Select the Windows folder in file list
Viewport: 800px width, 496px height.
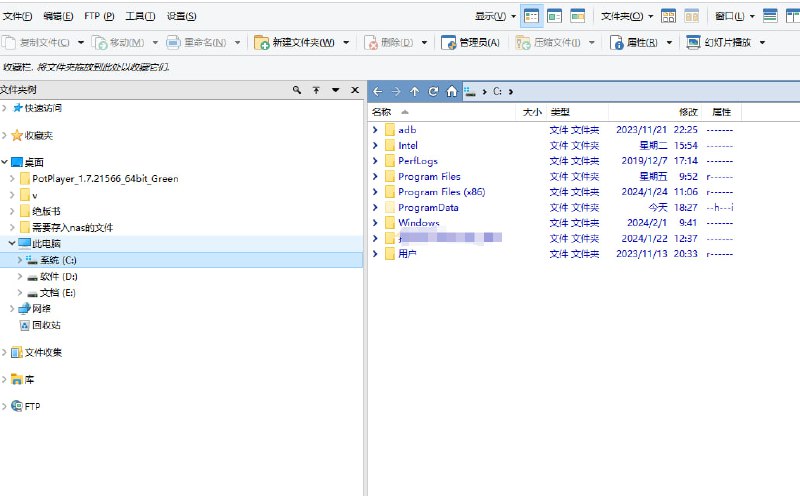tap(418, 223)
